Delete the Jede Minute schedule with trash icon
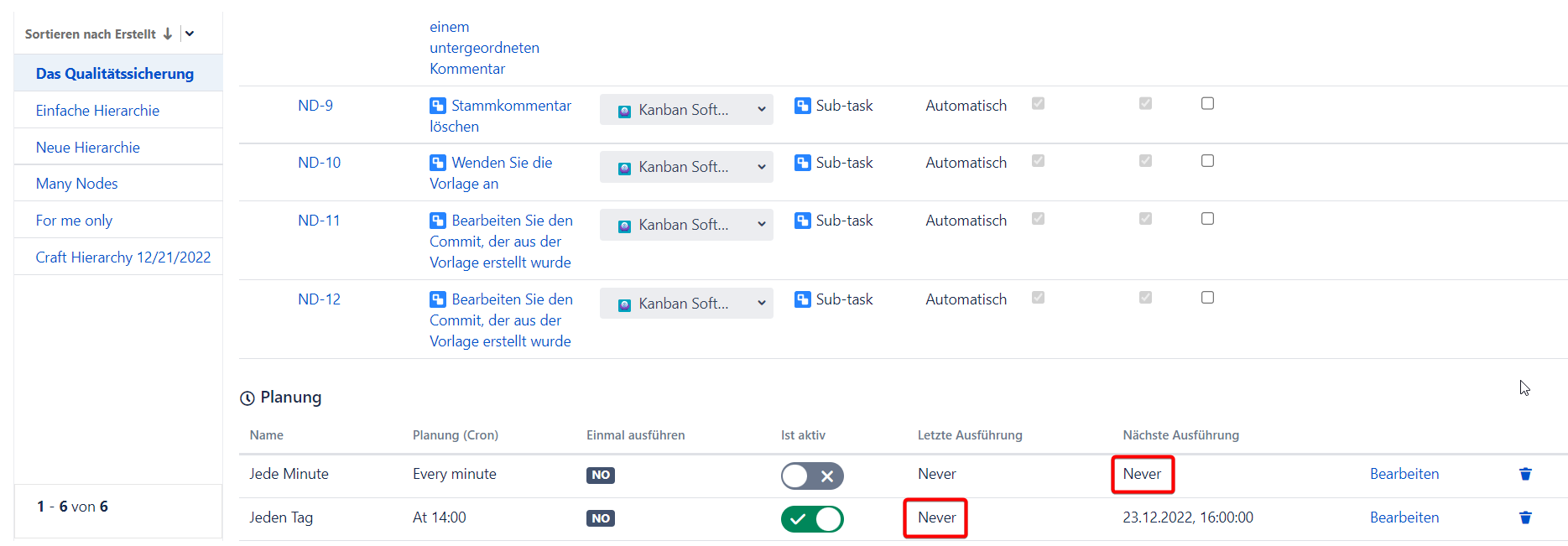 tap(1525, 475)
